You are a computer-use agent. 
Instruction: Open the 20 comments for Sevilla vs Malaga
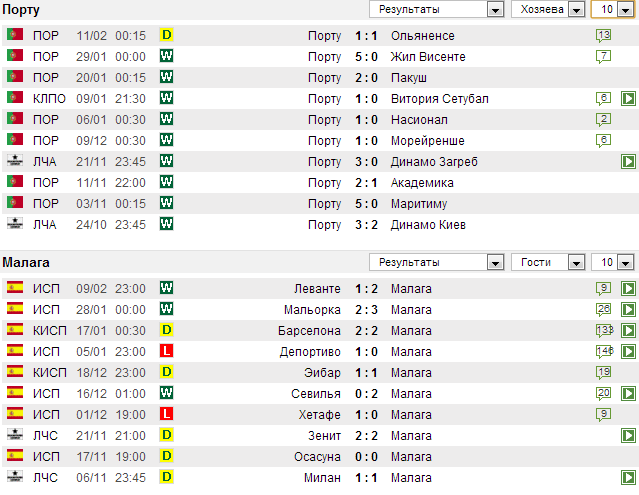(603, 393)
